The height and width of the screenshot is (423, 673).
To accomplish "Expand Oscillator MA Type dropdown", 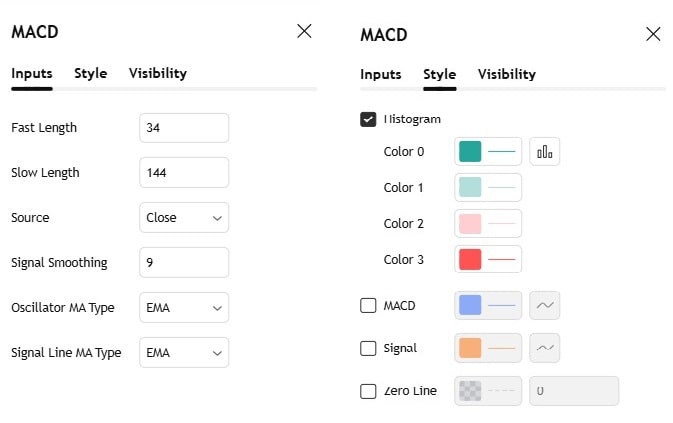I will (x=184, y=307).
